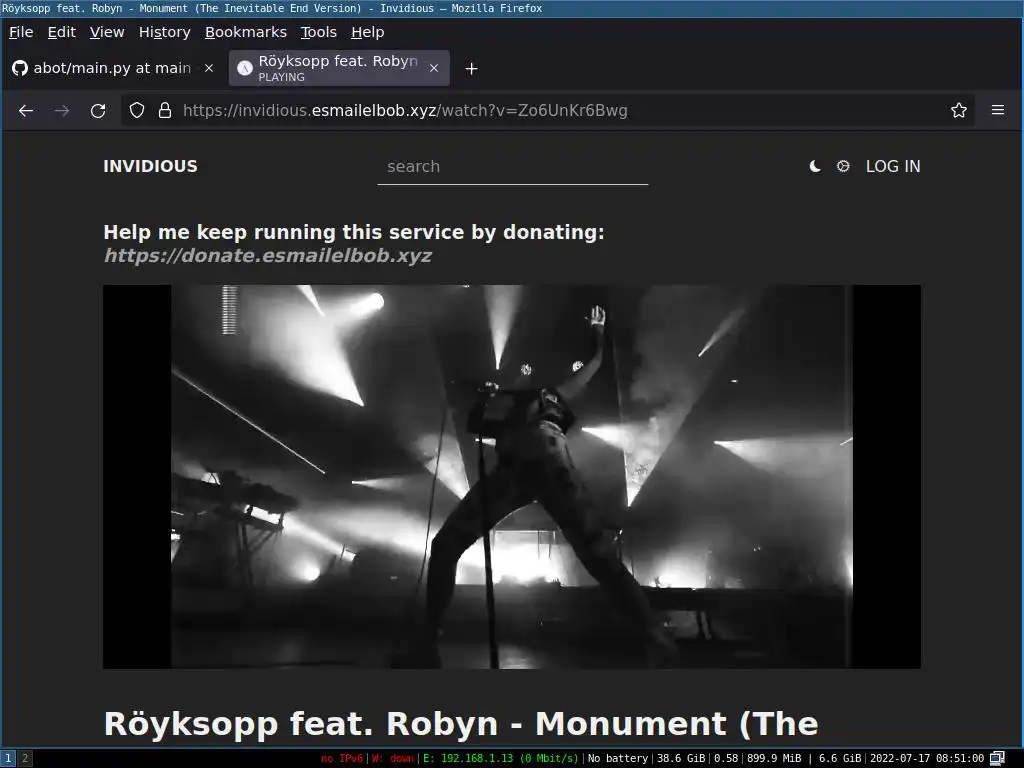Open the Edit menu
The height and width of the screenshot is (768, 1024).
pos(61,32)
